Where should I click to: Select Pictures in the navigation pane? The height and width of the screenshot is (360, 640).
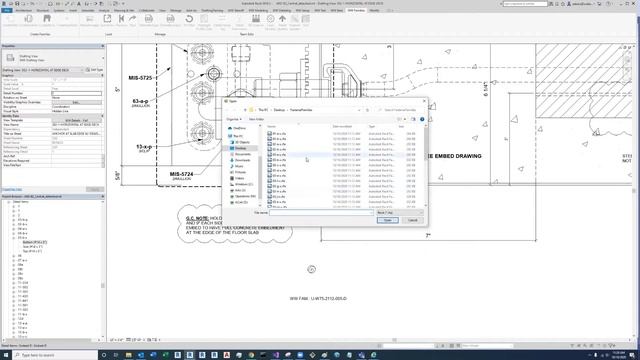[240, 172]
